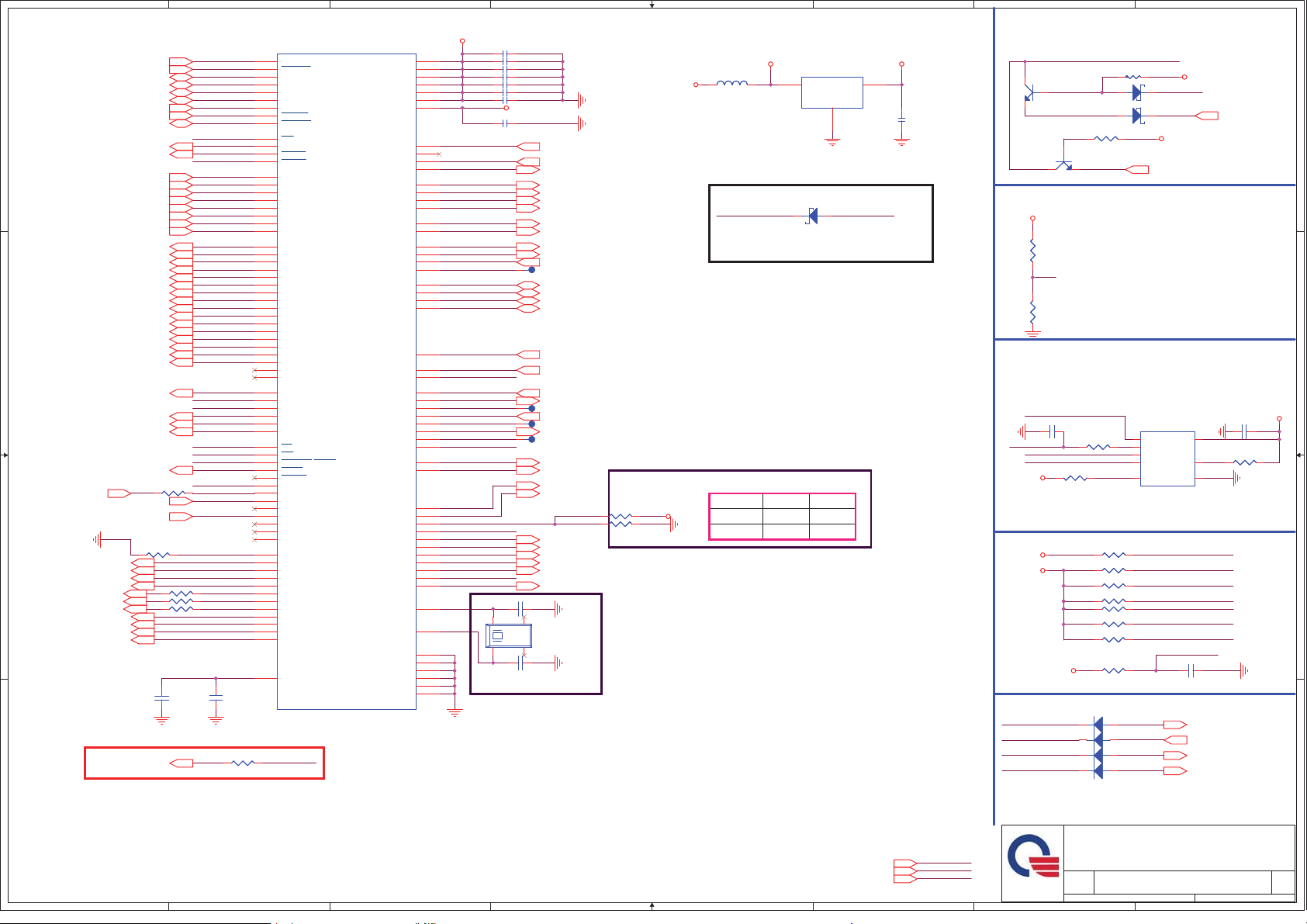Click the lower transistor in top-right panel
Screen dimensions: 1307x924
(1063, 165)
